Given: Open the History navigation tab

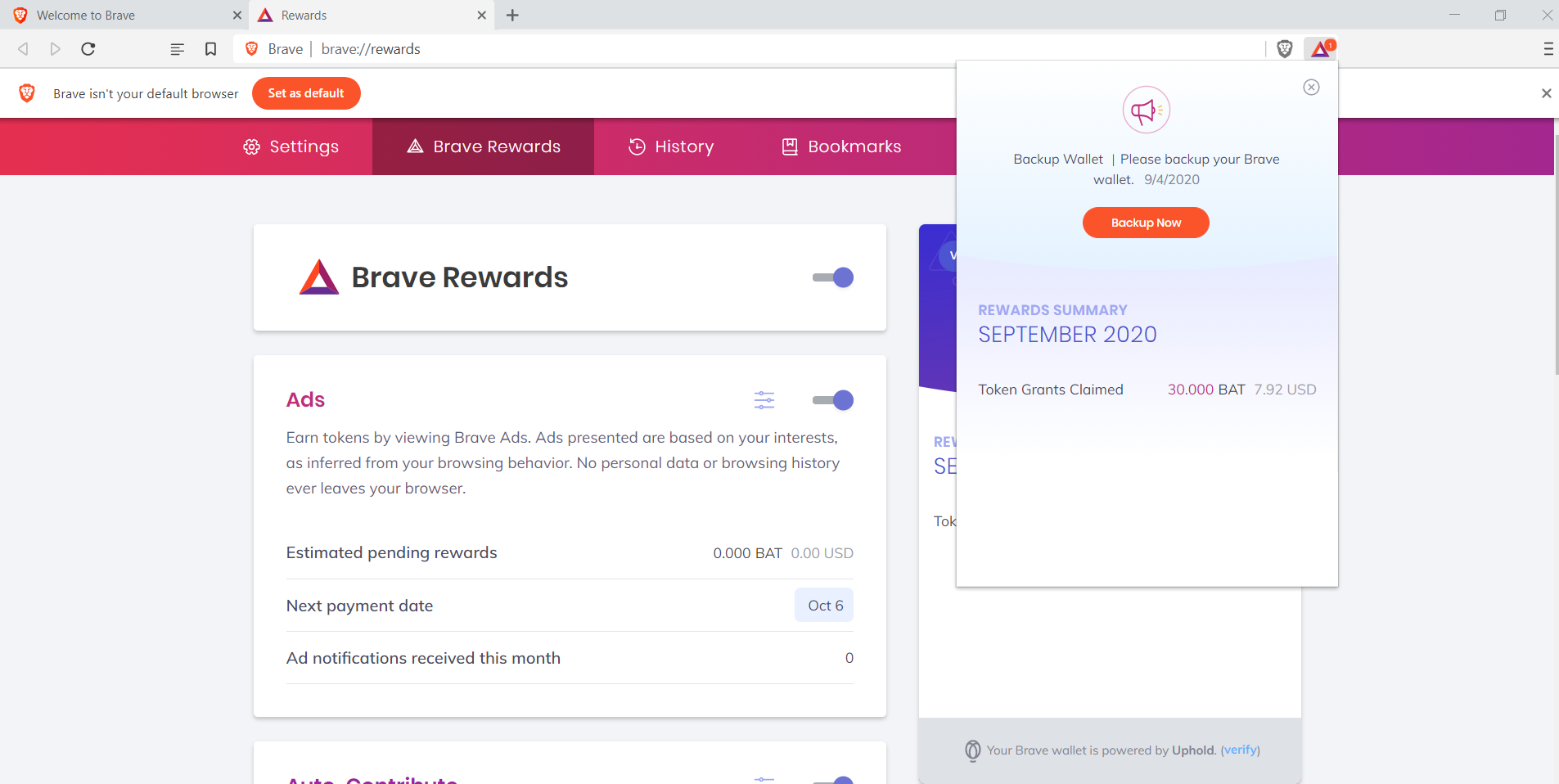Looking at the screenshot, I should click(x=671, y=146).
